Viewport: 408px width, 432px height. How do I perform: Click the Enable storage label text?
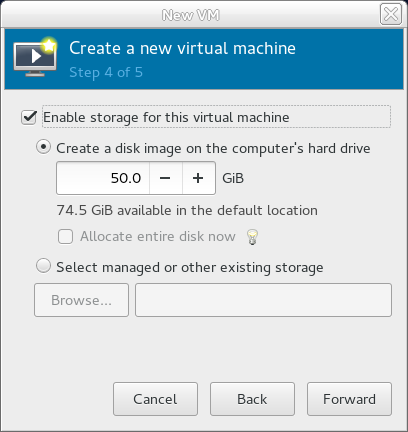point(166,117)
